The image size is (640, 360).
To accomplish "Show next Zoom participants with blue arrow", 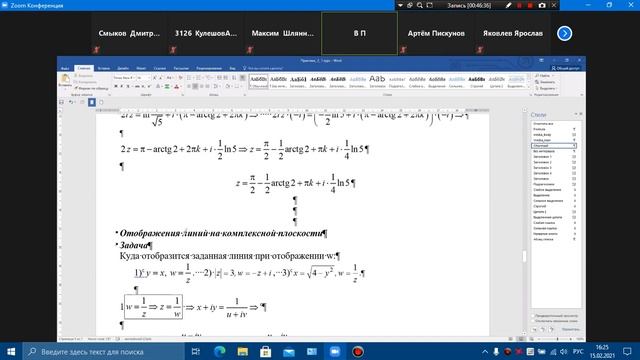I will point(564,33).
